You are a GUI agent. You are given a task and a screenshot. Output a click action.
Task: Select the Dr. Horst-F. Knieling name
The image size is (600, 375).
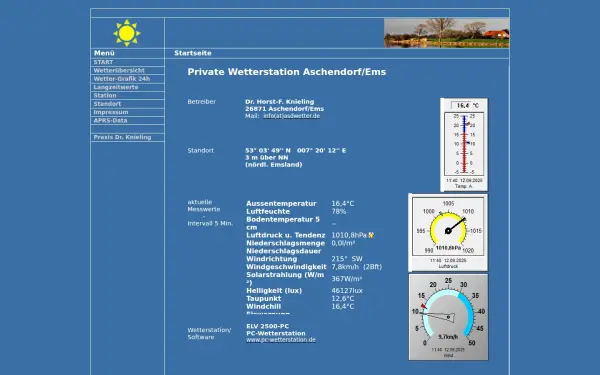pos(280,102)
